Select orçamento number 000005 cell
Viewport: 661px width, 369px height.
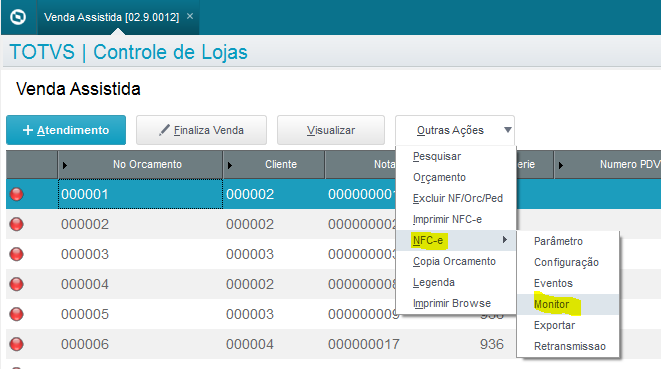point(140,314)
